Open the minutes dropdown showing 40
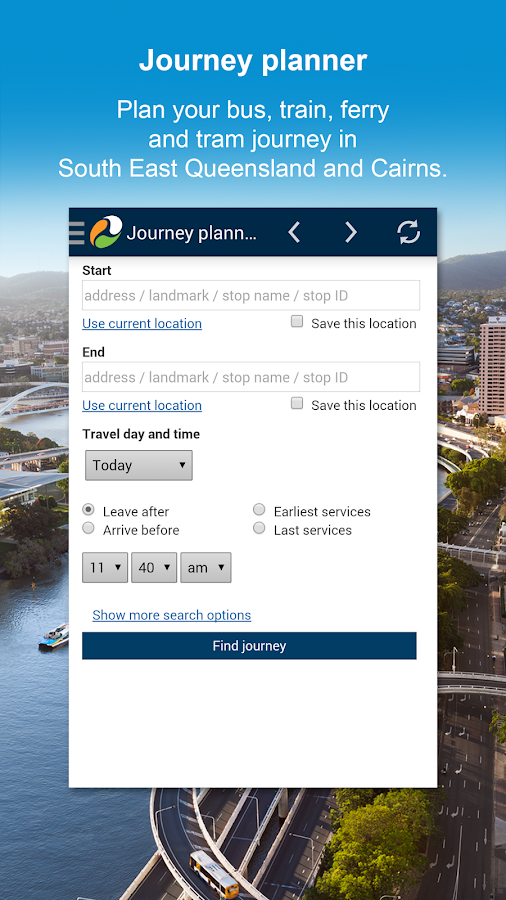 154,568
